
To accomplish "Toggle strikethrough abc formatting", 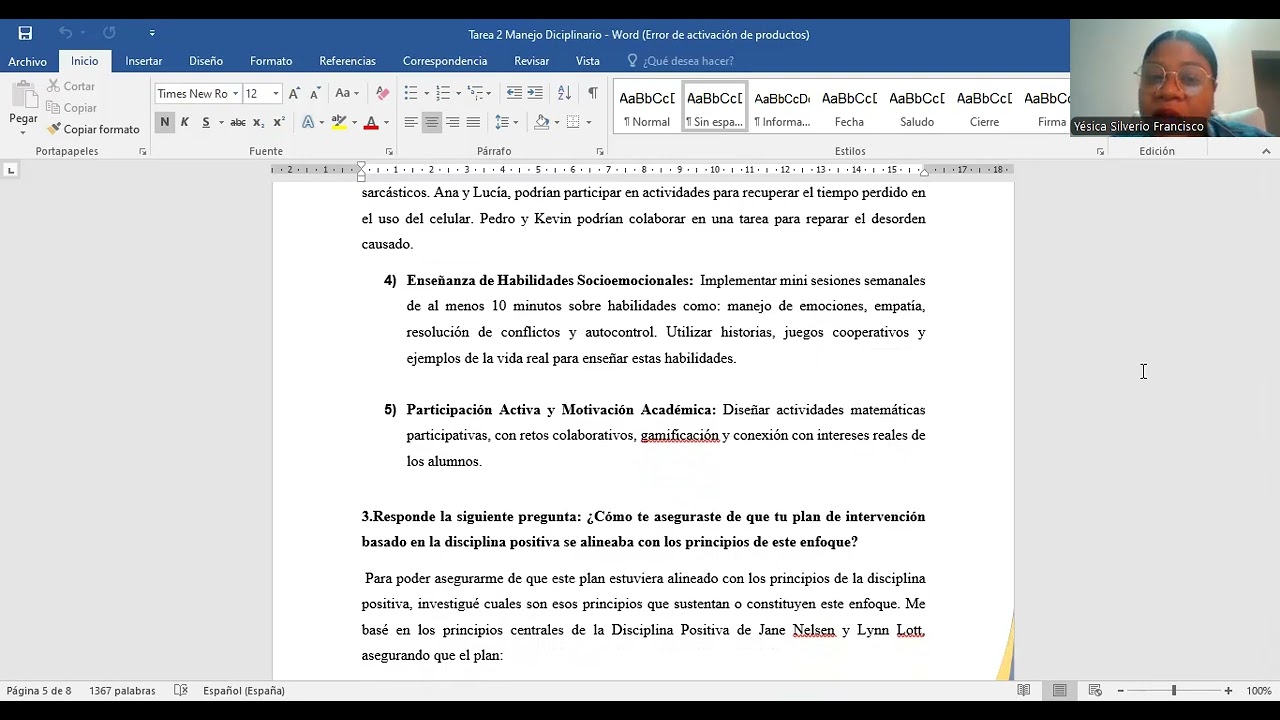I will pyautogui.click(x=238, y=122).
